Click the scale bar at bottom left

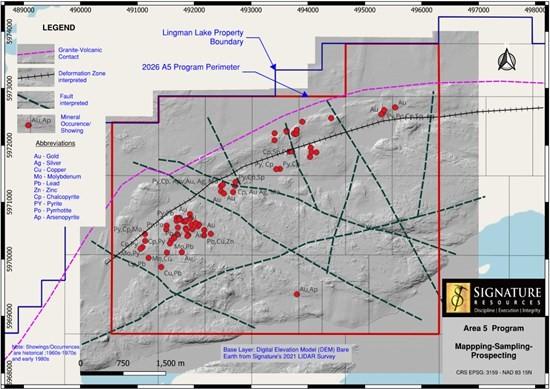(123, 373)
